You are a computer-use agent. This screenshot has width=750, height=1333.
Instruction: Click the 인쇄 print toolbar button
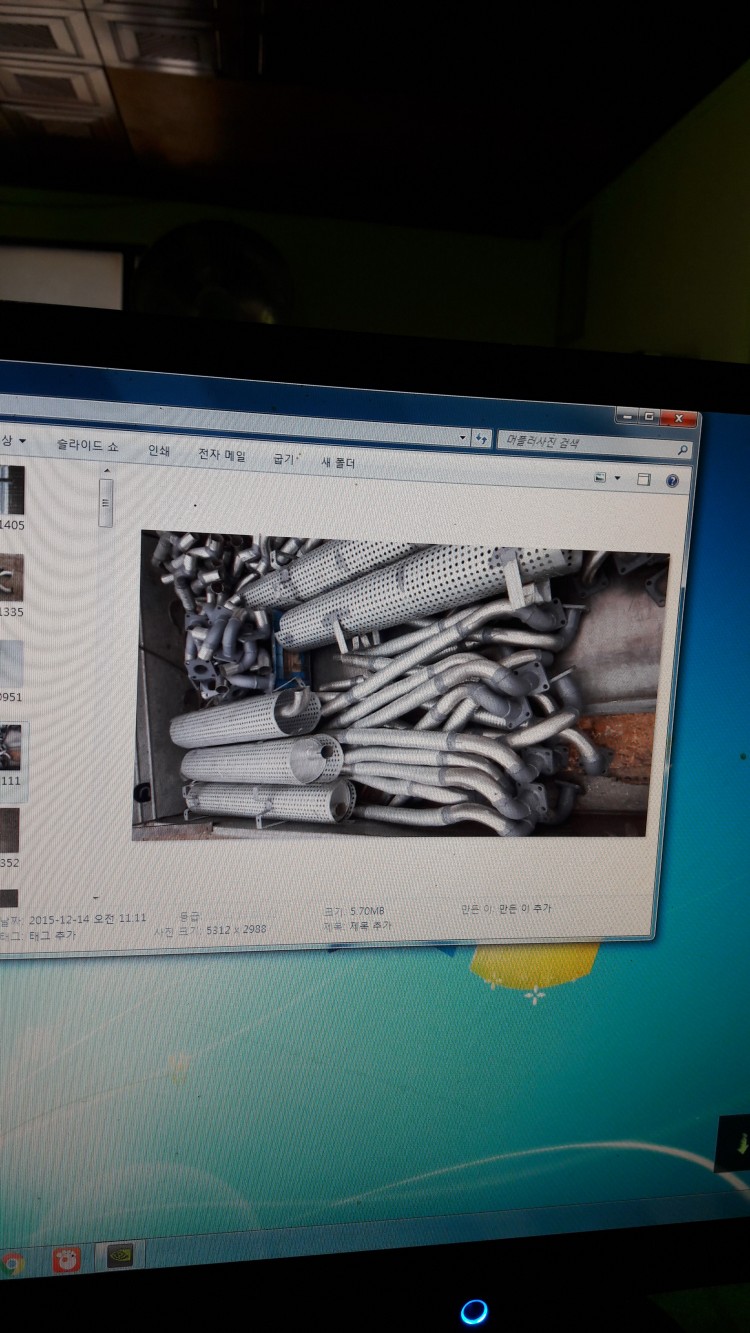click(x=159, y=450)
